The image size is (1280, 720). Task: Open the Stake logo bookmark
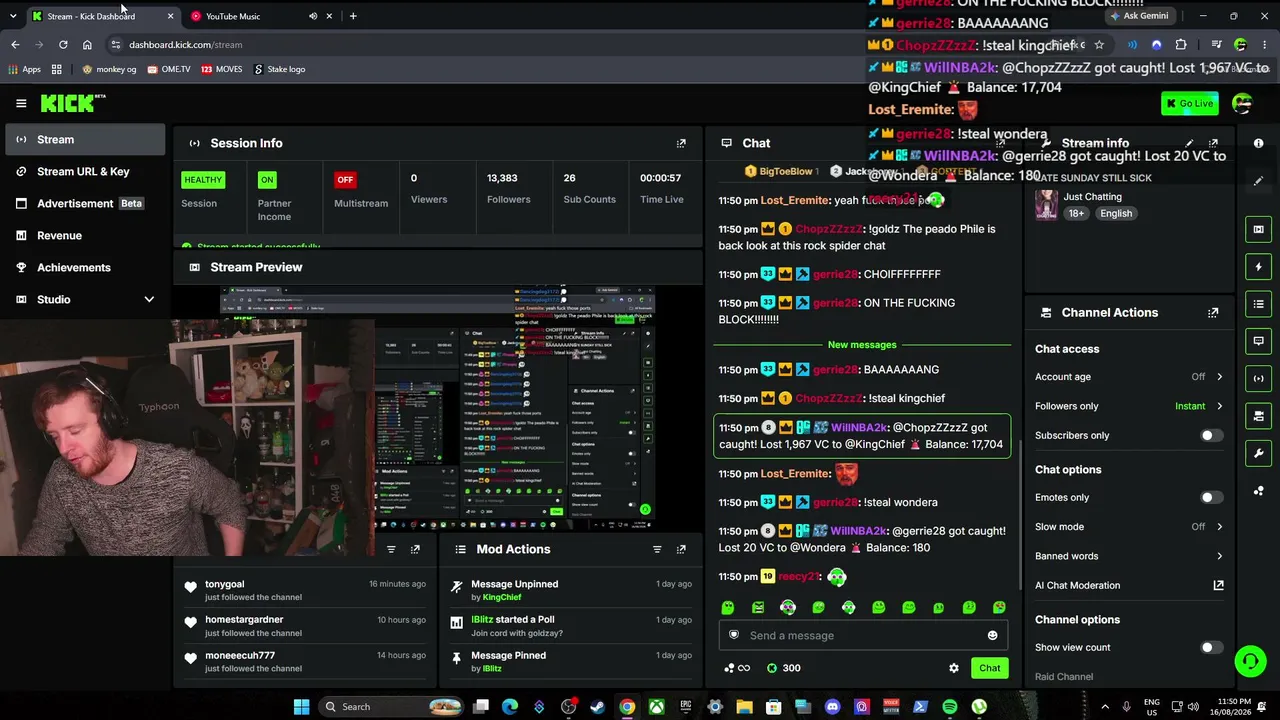279,69
